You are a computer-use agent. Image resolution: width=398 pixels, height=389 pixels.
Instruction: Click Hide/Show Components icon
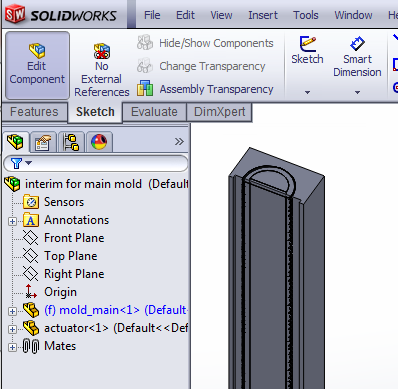tap(145, 43)
